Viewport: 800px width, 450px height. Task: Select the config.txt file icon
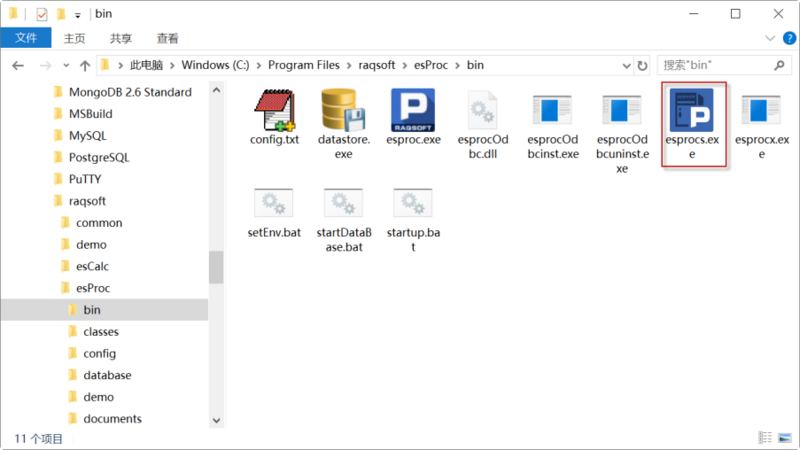click(x=274, y=110)
